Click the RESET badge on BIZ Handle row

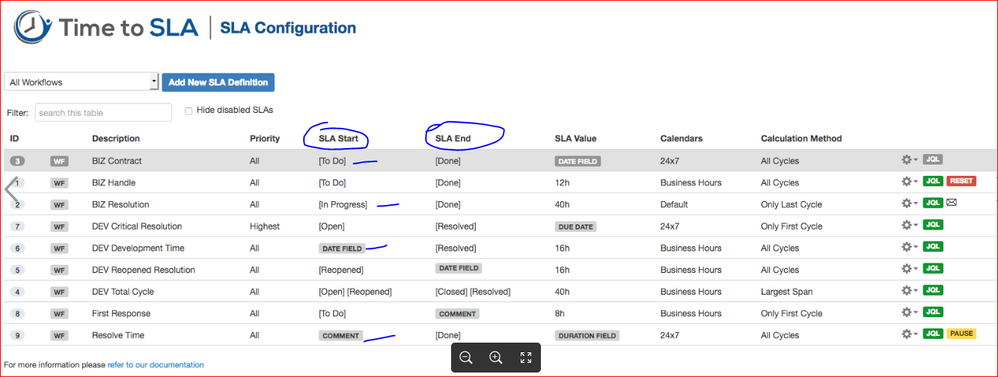(x=961, y=182)
